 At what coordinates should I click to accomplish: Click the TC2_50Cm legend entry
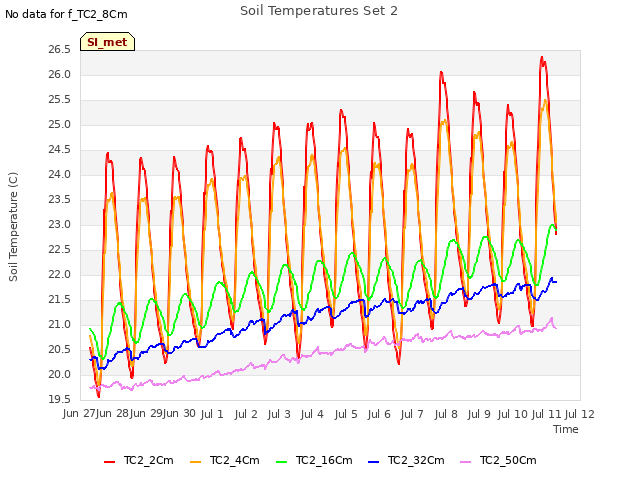point(498,460)
